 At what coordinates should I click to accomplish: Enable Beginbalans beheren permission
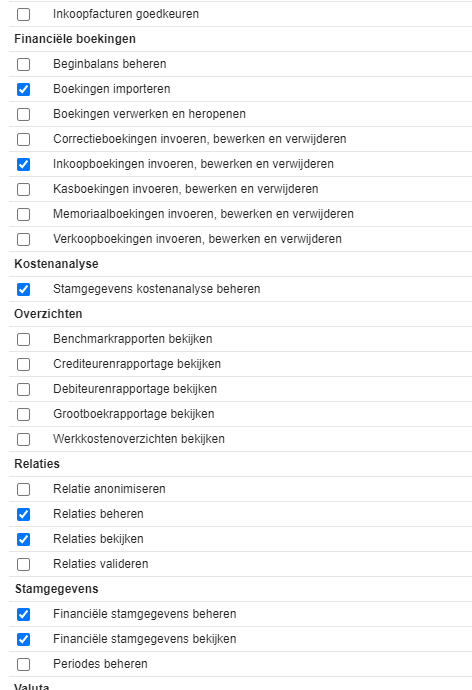click(x=23, y=64)
